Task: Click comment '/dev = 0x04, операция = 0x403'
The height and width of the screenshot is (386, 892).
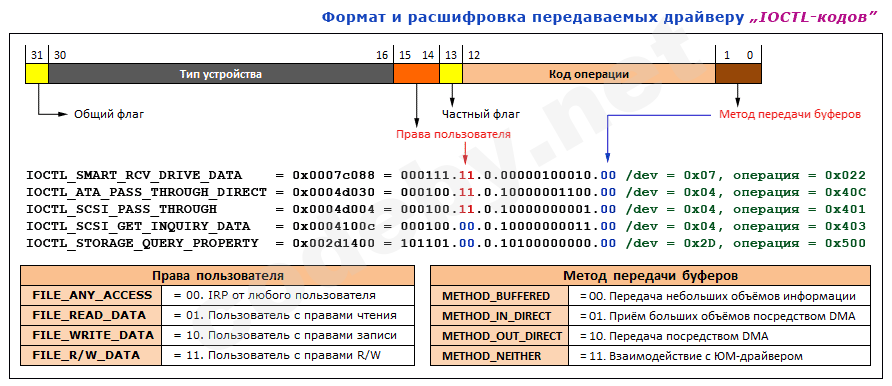Action: (x=746, y=226)
